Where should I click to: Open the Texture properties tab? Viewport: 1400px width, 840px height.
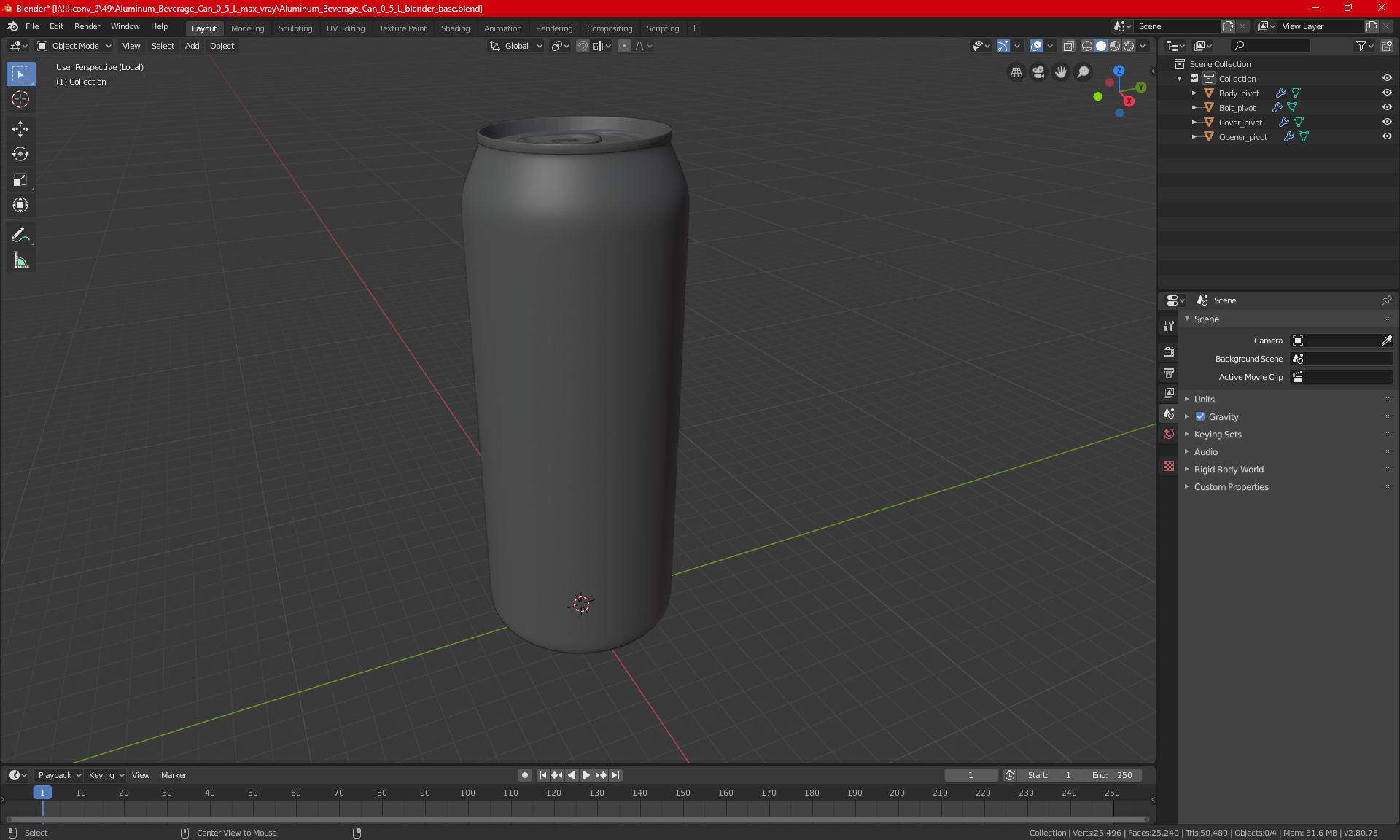[x=1169, y=466]
